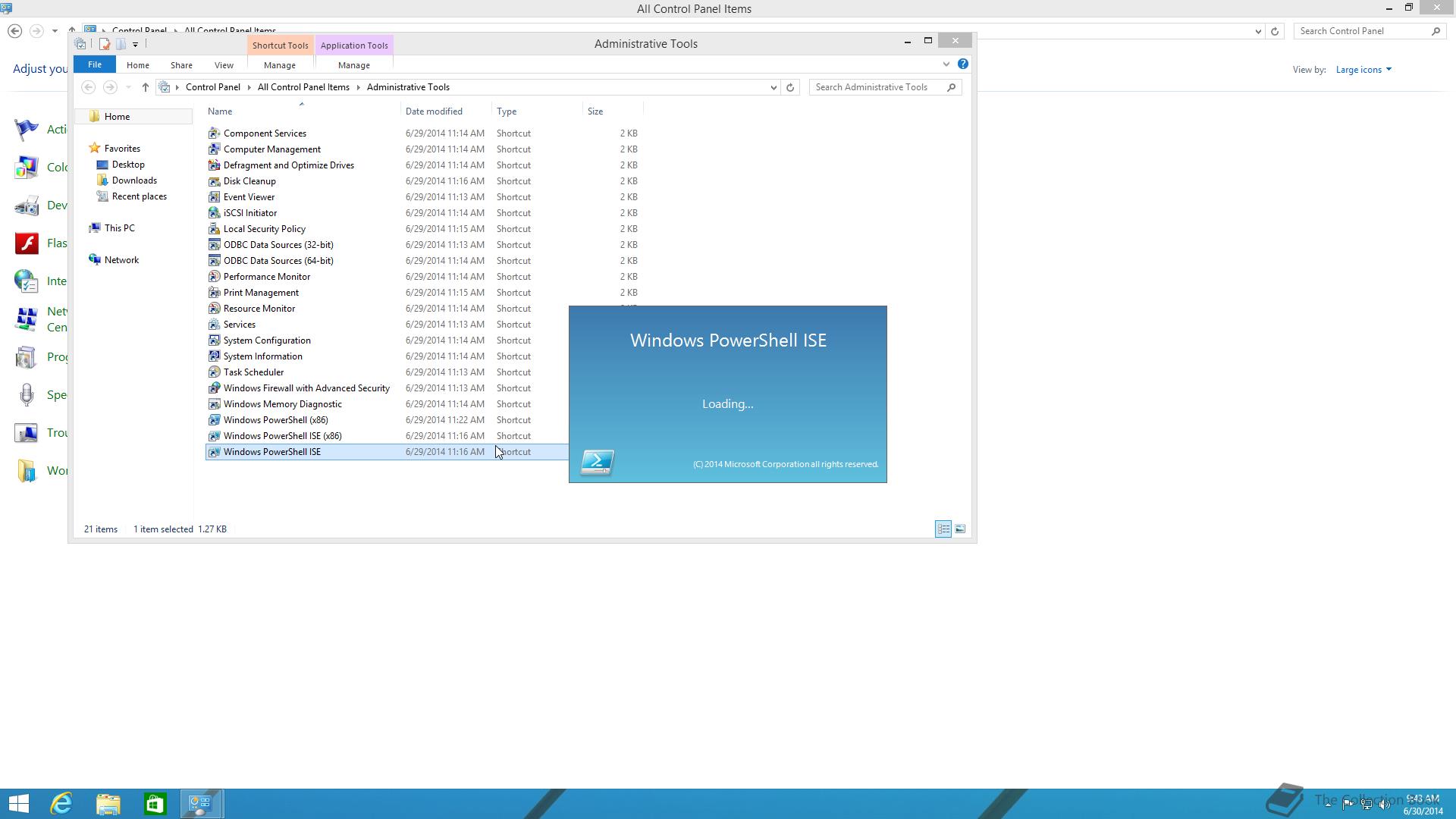Select Windows PowerShell (x86) icon
The image size is (1456, 819).
(214, 420)
